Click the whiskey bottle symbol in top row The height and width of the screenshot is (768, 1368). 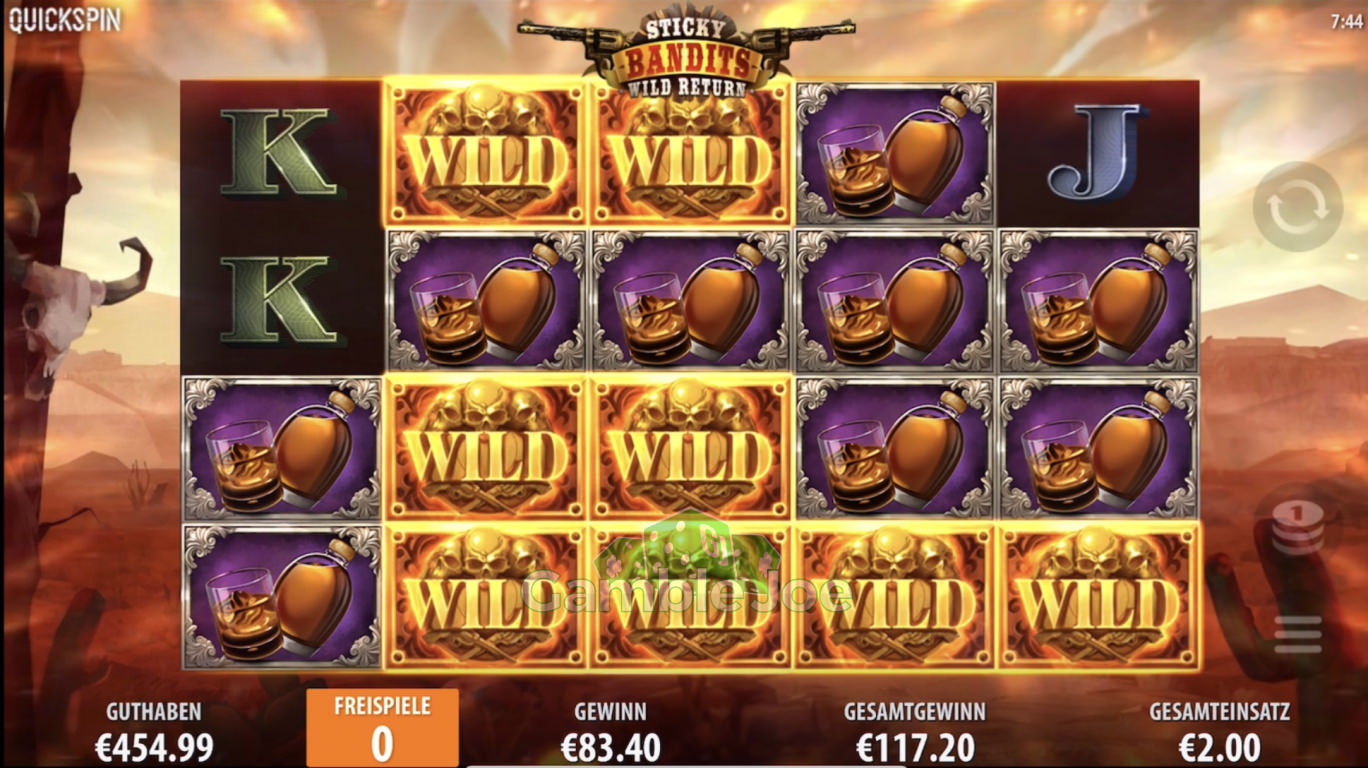[x=894, y=153]
